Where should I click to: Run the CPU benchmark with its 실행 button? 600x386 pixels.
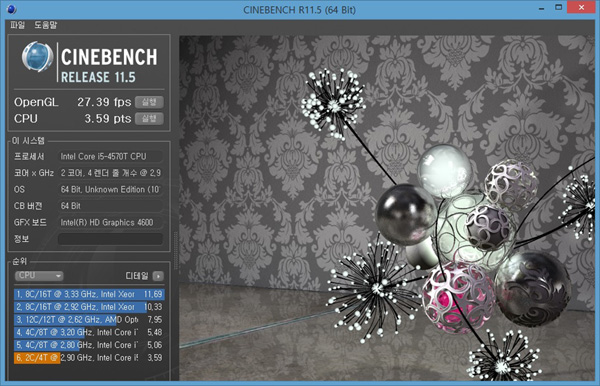(x=149, y=119)
